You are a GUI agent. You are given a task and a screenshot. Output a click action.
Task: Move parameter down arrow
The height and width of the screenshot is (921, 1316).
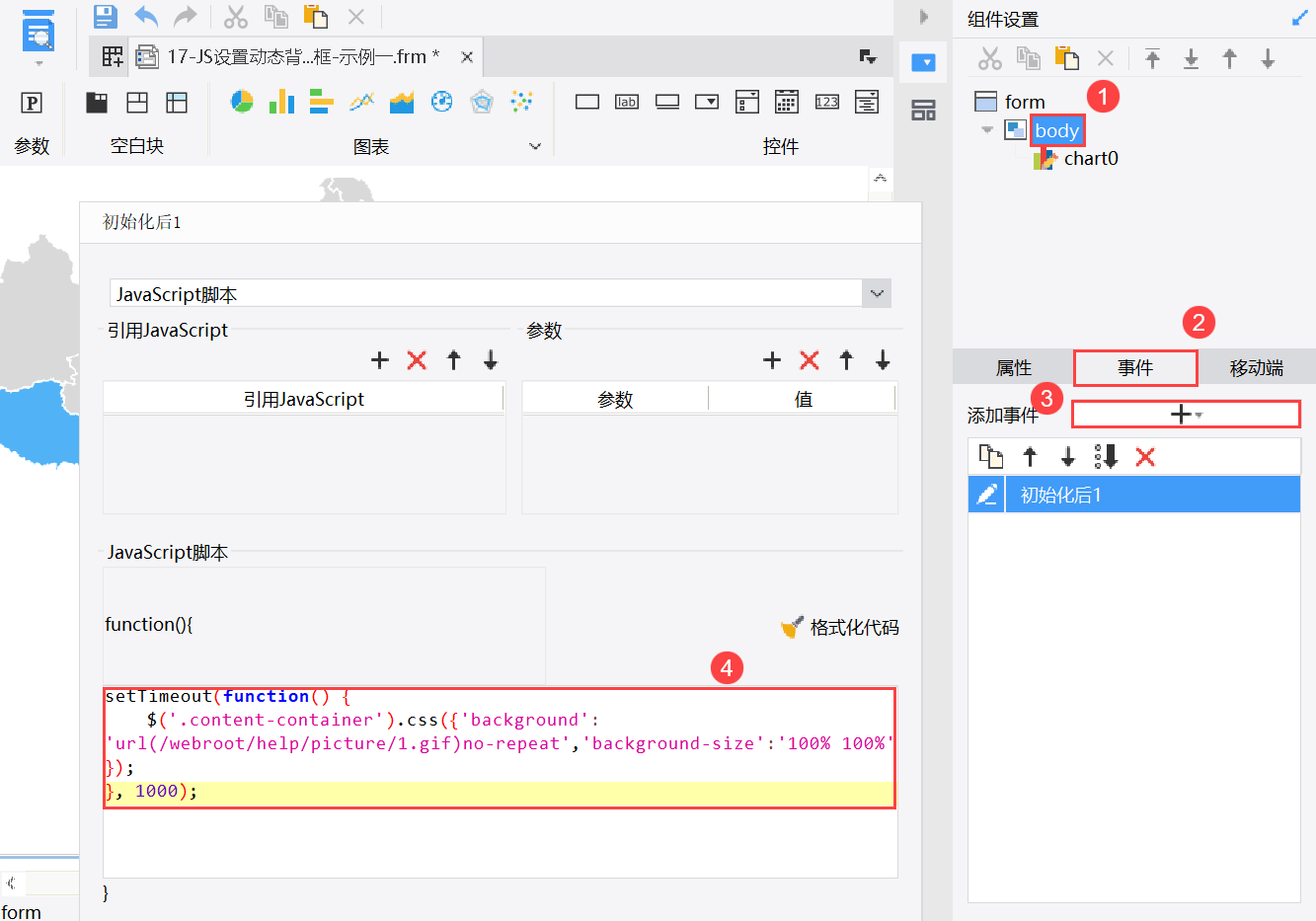[x=883, y=360]
